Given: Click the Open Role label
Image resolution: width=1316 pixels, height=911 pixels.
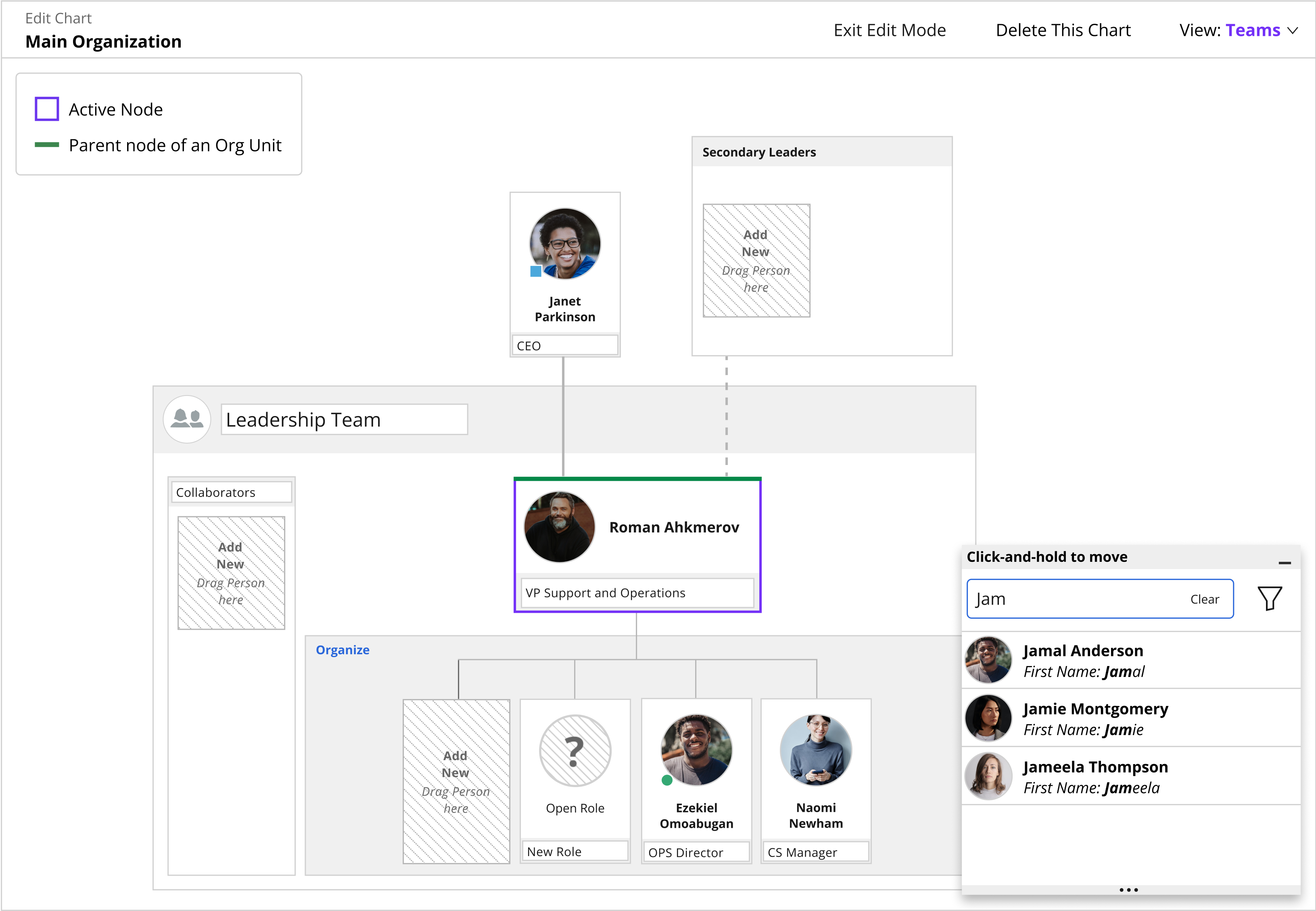Looking at the screenshot, I should 575,808.
